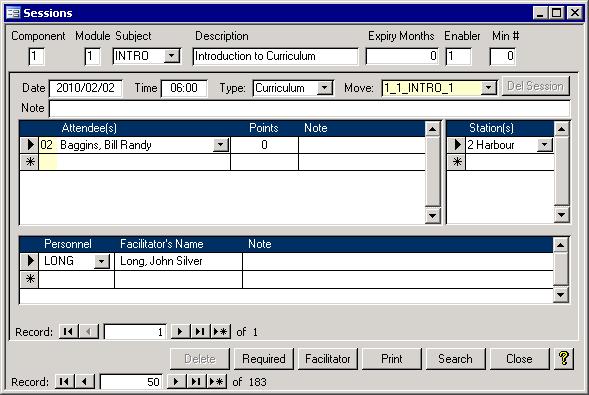This screenshot has width=589, height=395.
Task: Minimize the Sessions window
Action: (x=540, y=13)
